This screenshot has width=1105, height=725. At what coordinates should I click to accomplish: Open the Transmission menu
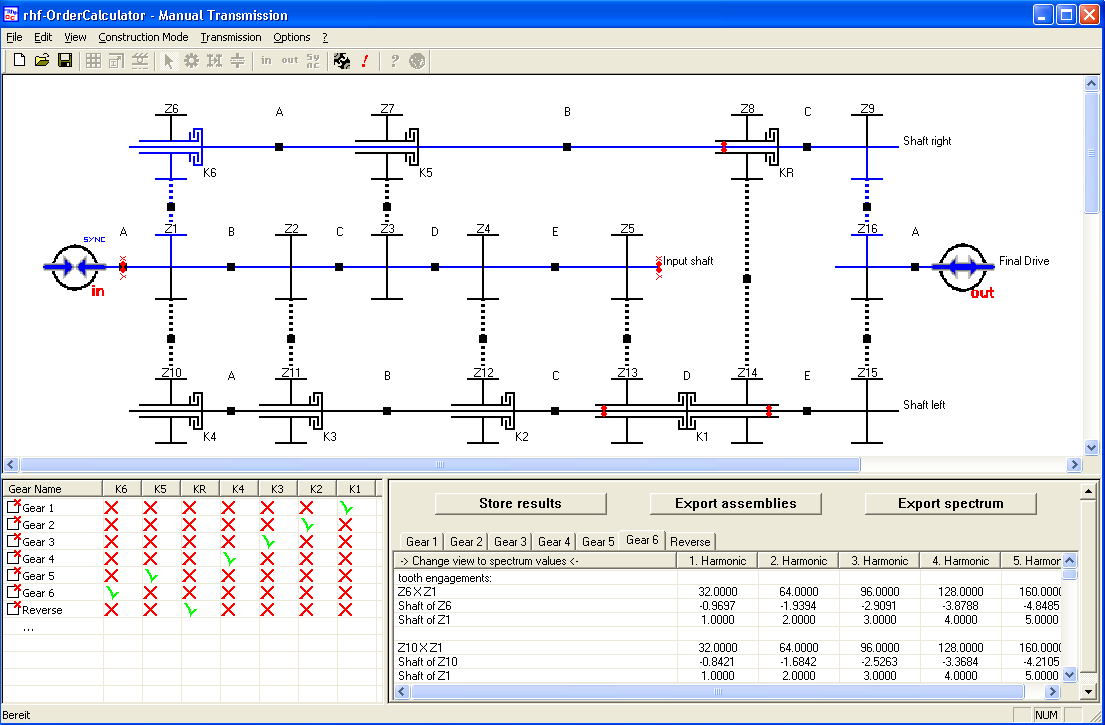pos(231,37)
